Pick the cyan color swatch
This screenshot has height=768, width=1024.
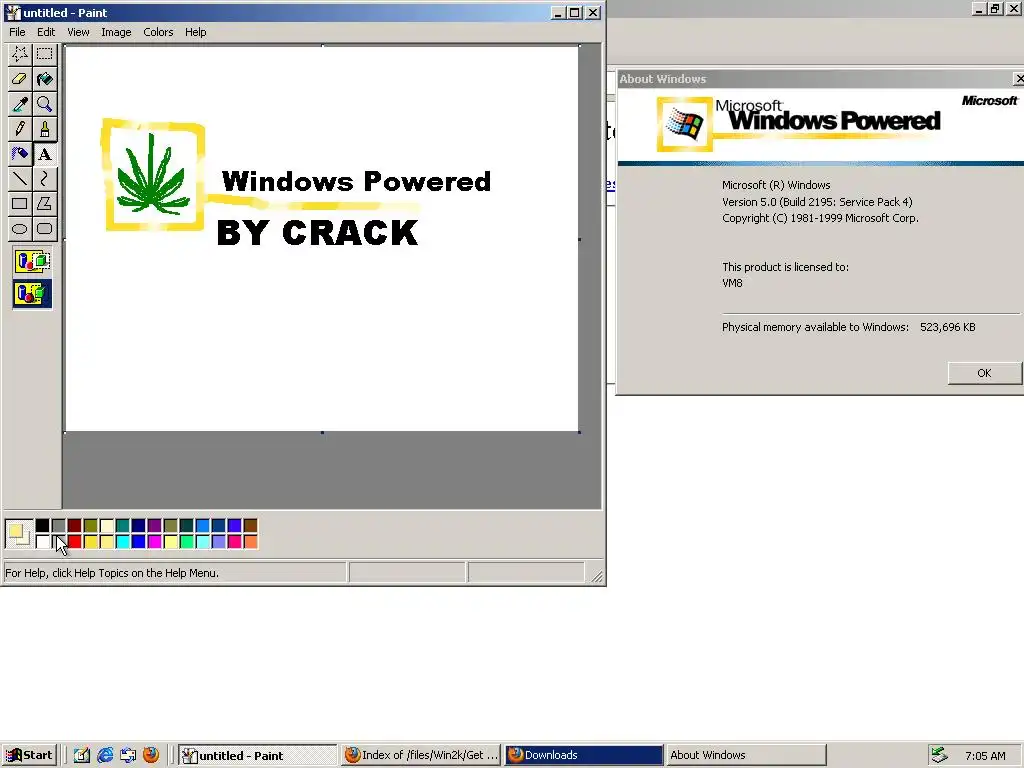(123, 541)
